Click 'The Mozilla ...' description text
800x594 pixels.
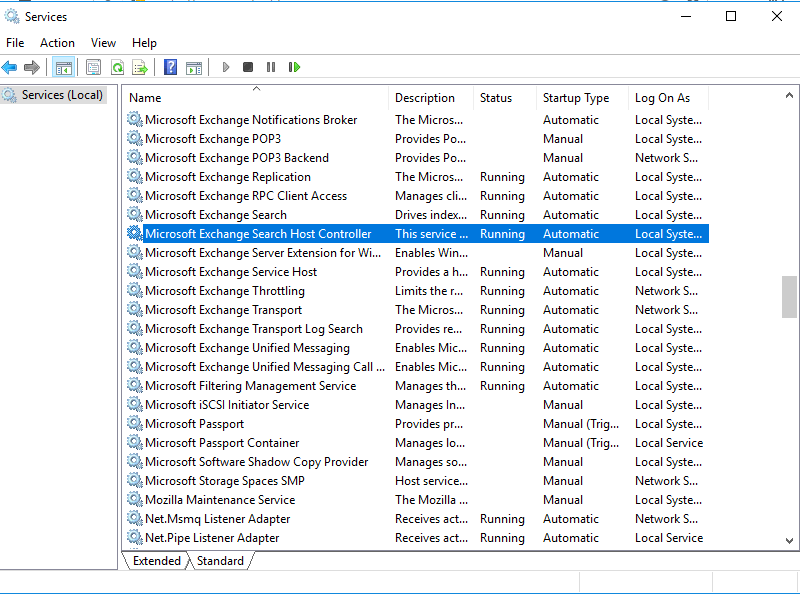pyautogui.click(x=431, y=499)
